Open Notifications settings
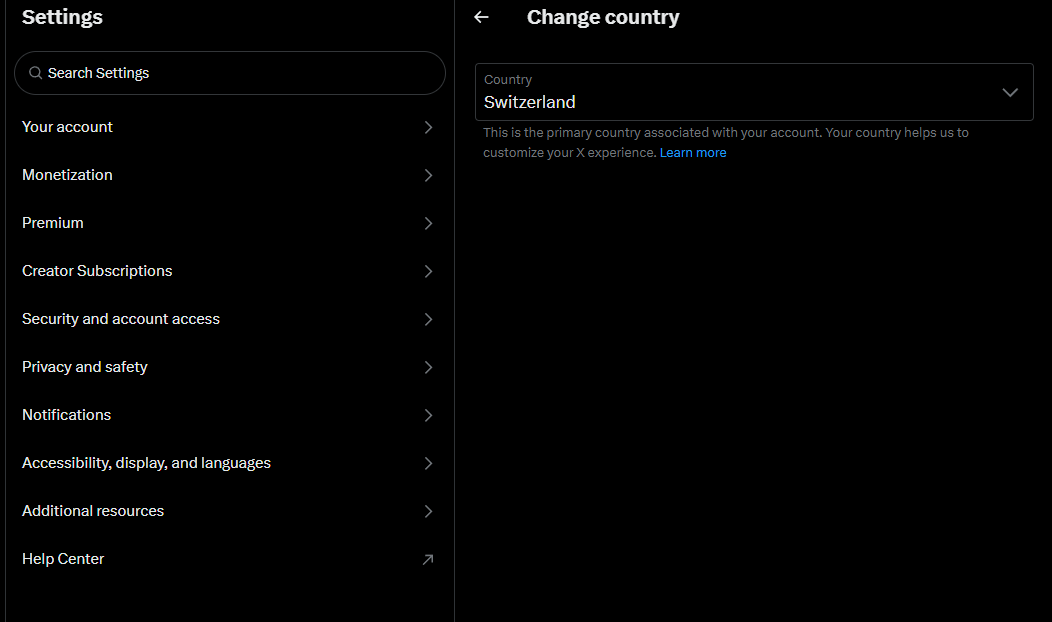Viewport: 1052px width, 622px height. [229, 415]
